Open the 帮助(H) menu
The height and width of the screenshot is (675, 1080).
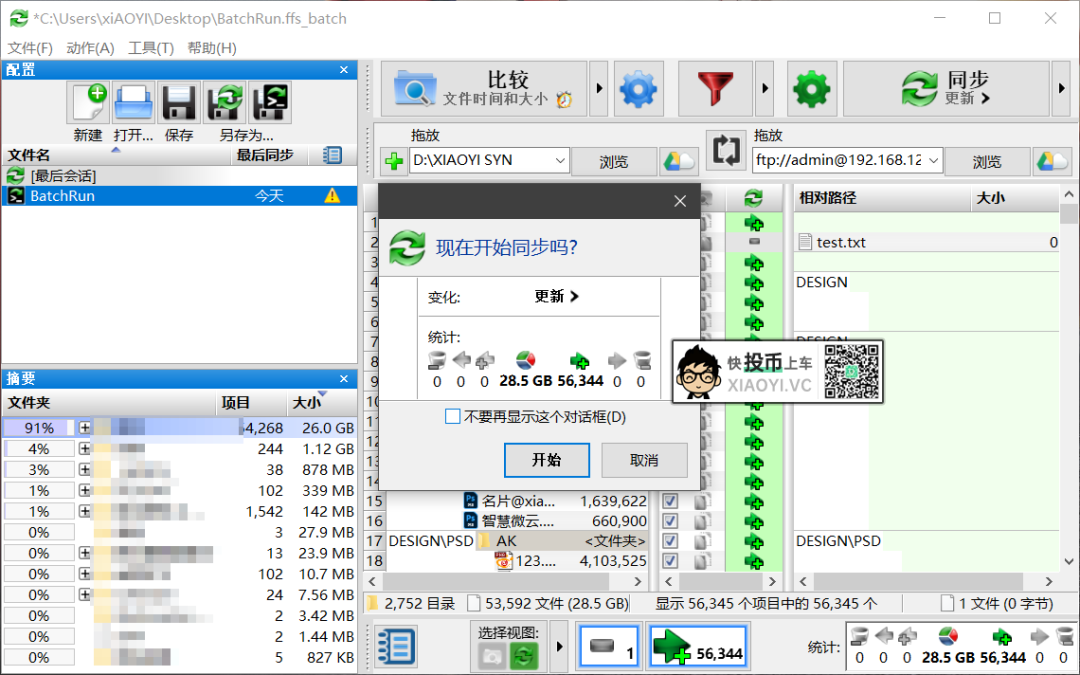coord(212,48)
